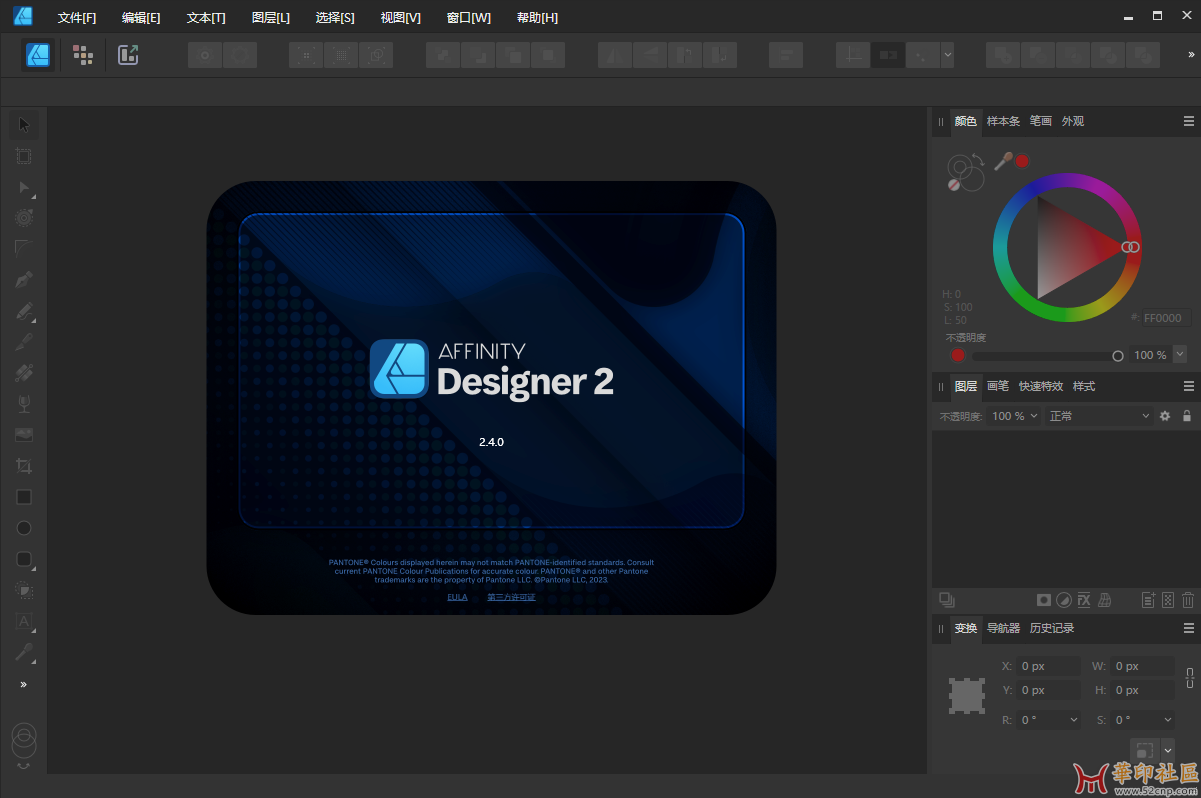Viewport: 1201px width, 798px height.
Task: Click the adjustment layer icon
Action: [x=1064, y=600]
